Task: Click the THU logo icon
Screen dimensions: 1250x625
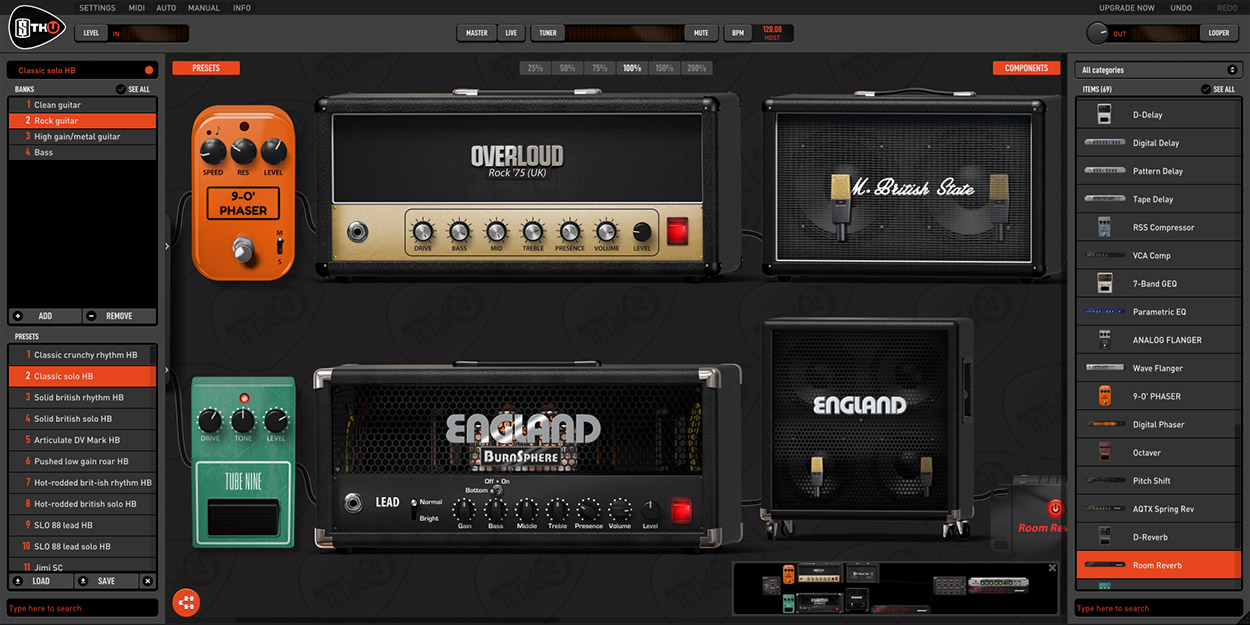Action: (x=38, y=27)
